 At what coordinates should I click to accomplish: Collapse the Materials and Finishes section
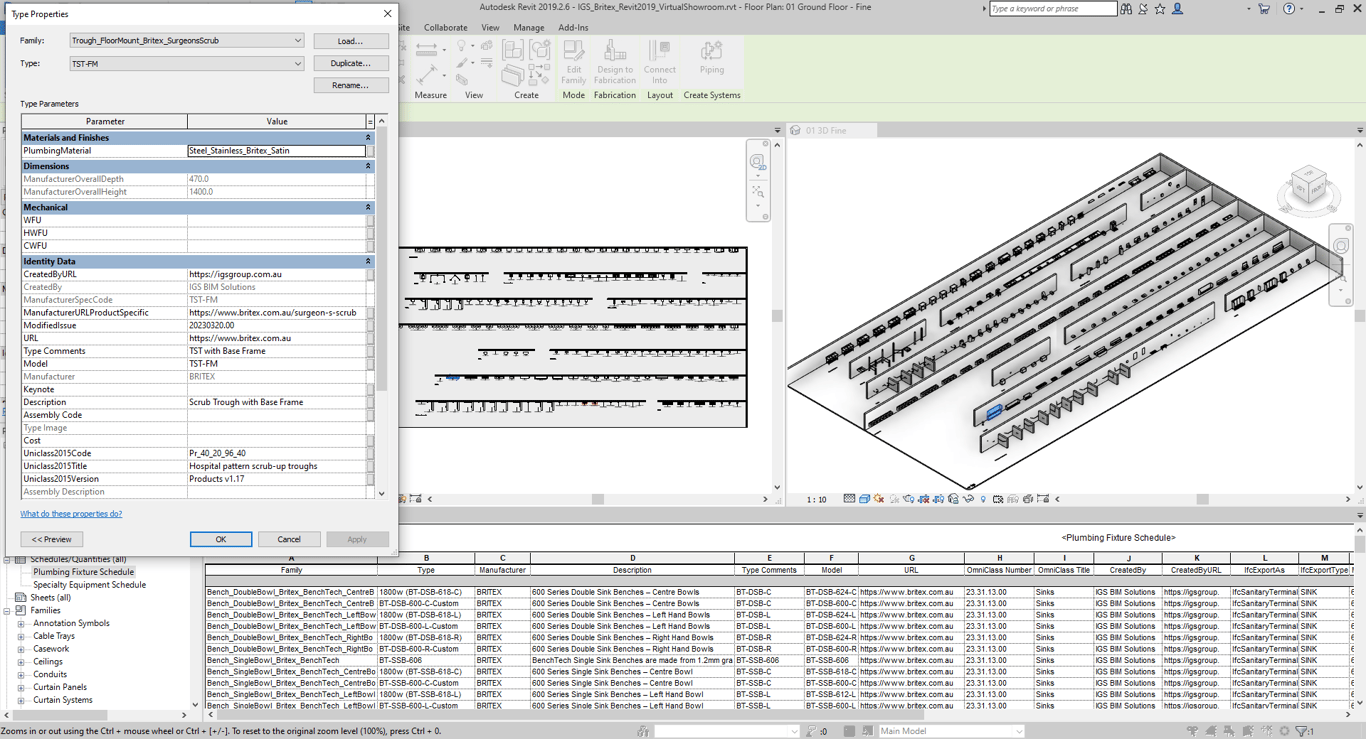368,138
